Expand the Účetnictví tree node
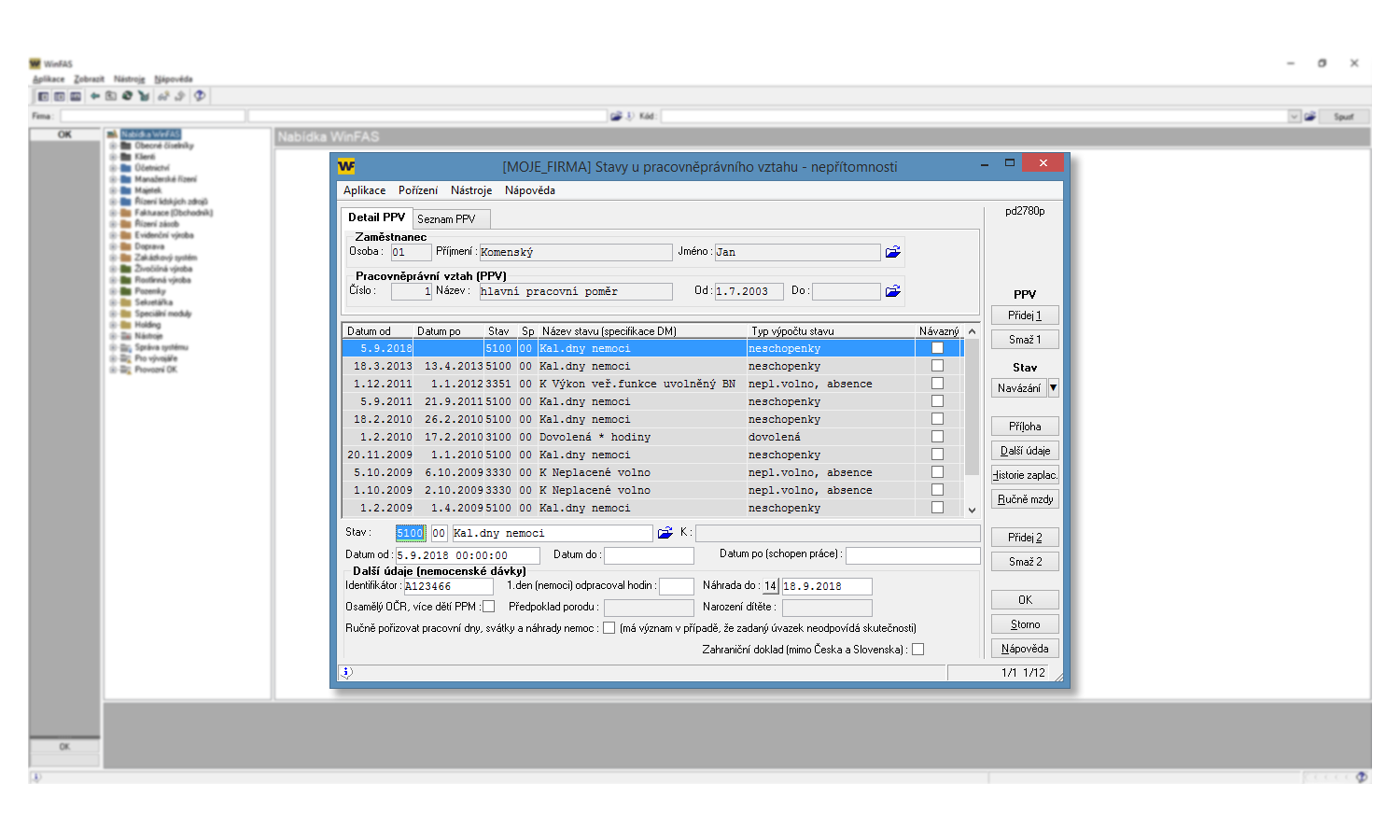The height and width of the screenshot is (840, 1400). point(113,168)
